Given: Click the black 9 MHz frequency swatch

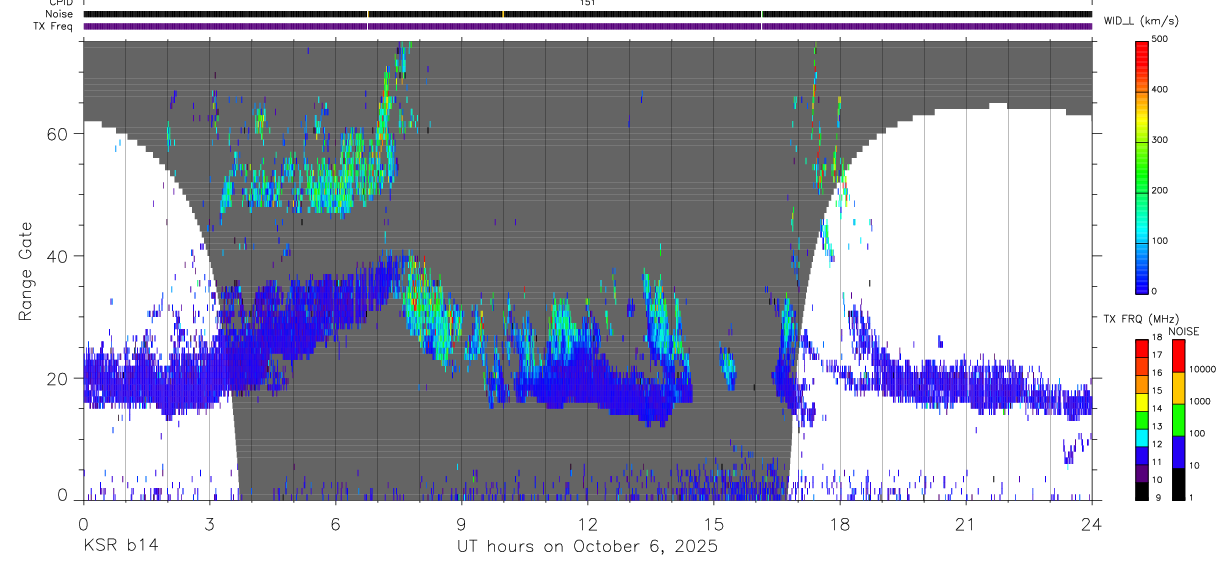Looking at the screenshot, I should (x=1142, y=491).
